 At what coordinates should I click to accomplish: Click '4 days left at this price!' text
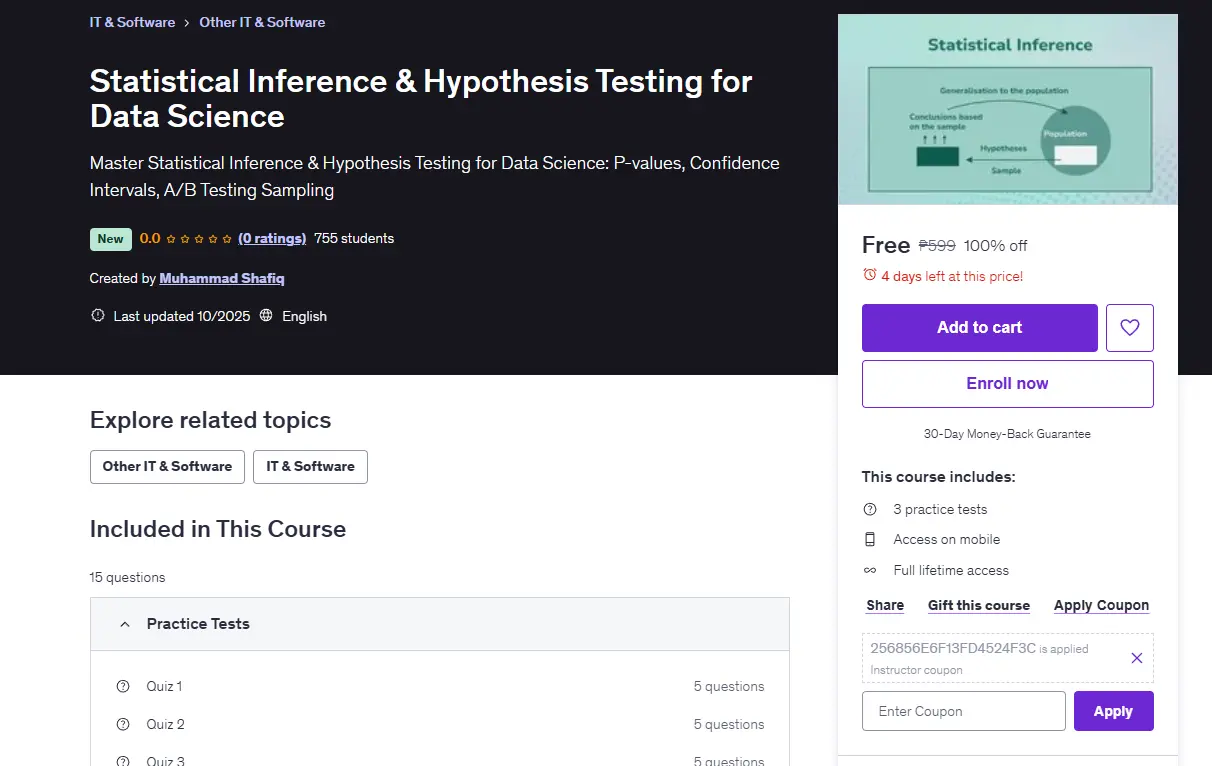[952, 276]
